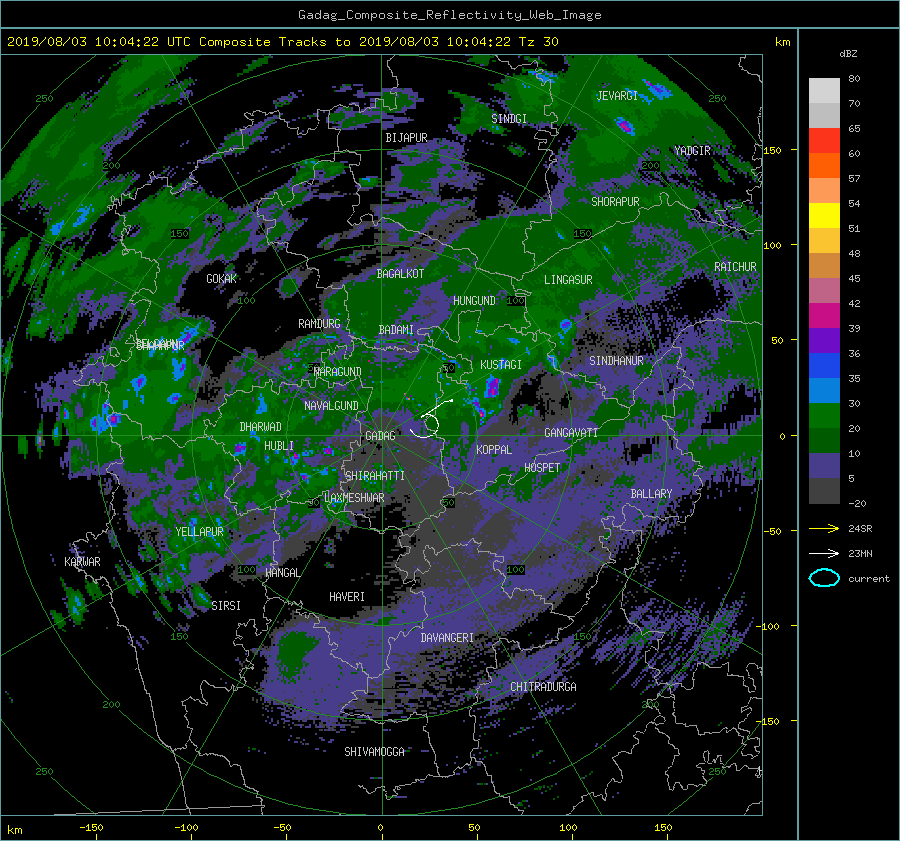Click the SIRSI city label
Image resolution: width=900 pixels, height=841 pixels.
pyautogui.click(x=226, y=606)
